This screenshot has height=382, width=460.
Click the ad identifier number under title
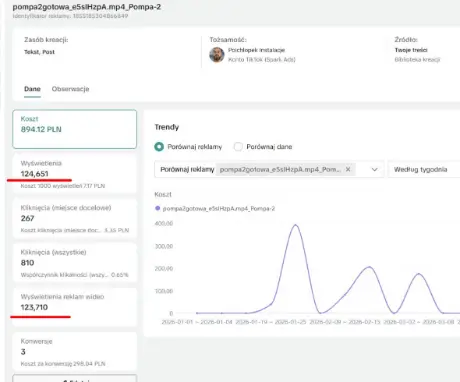tap(100, 16)
